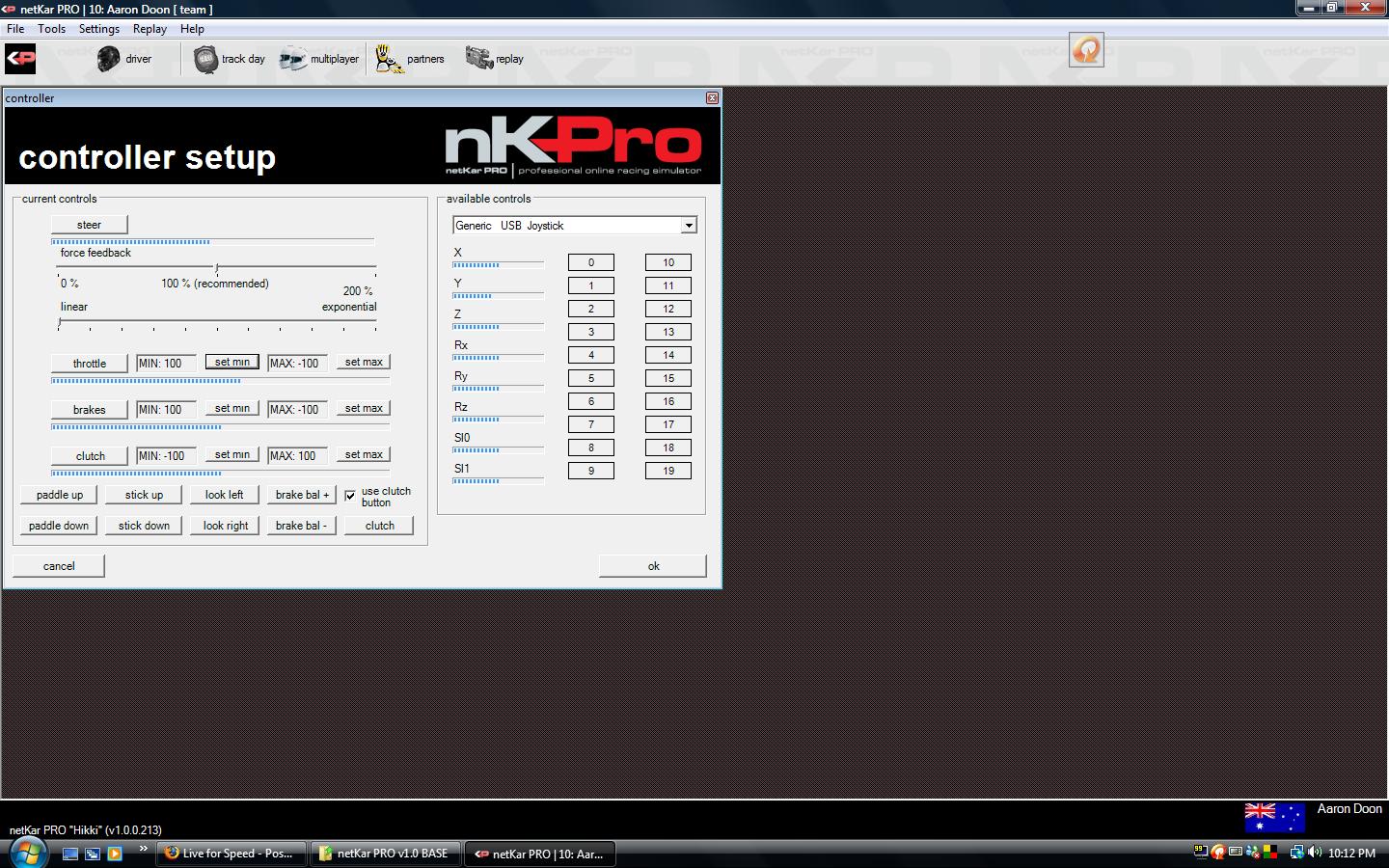Assign the stick down control

(x=144, y=526)
